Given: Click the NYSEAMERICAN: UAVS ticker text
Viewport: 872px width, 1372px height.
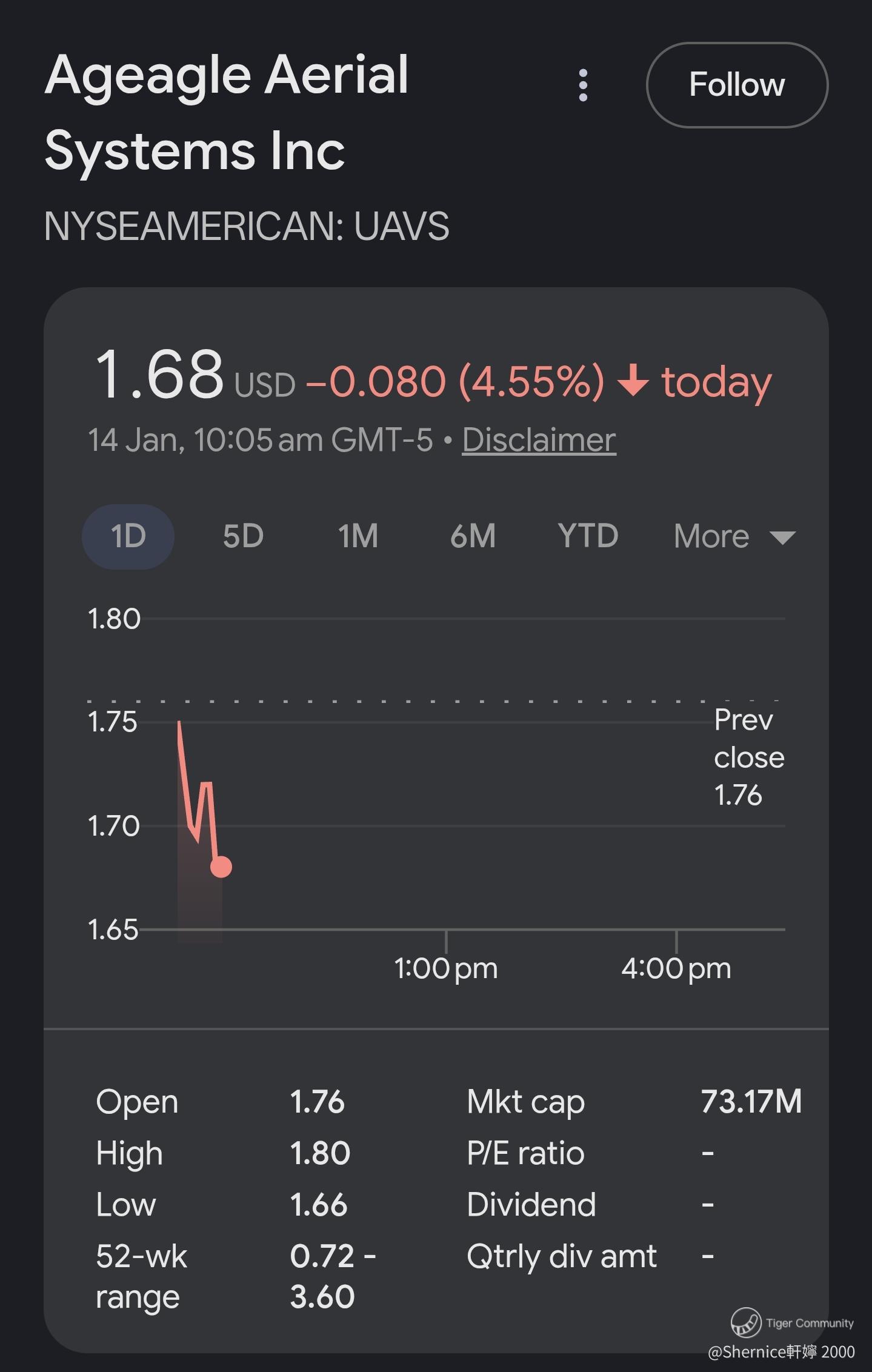Looking at the screenshot, I should pos(247,226).
